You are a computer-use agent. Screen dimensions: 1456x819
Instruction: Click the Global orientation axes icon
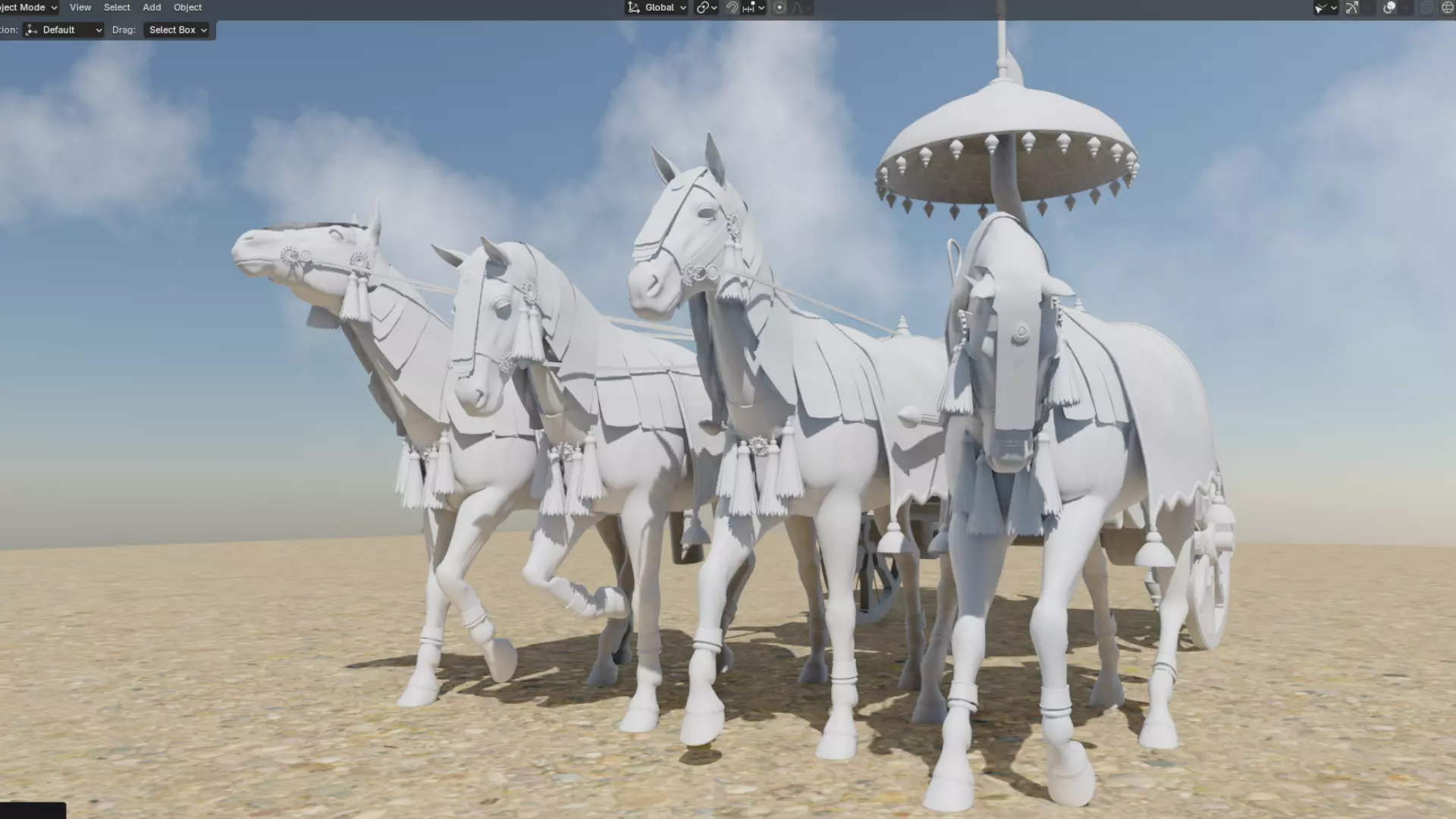634,8
